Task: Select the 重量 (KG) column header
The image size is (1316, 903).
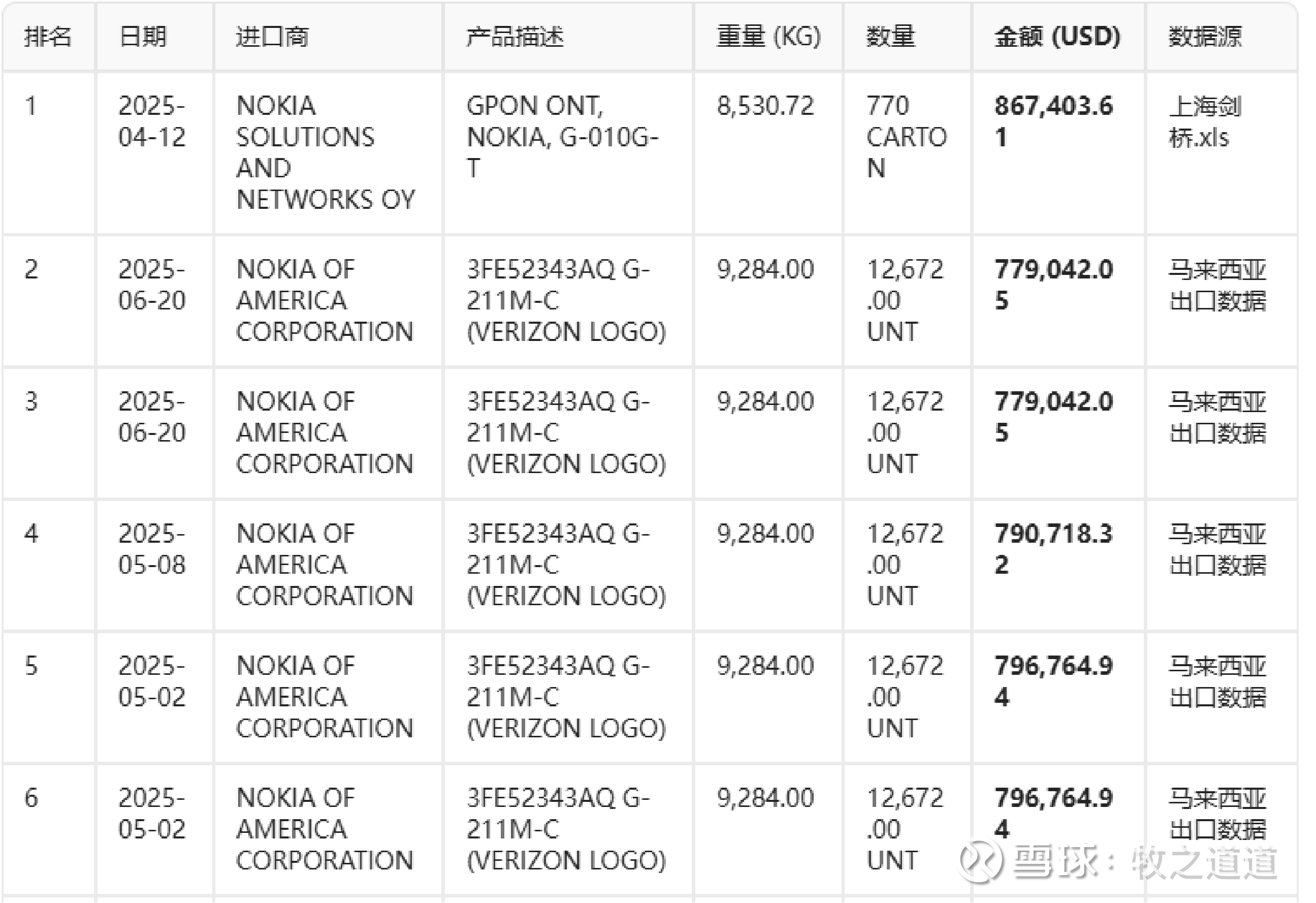Action: point(768,37)
